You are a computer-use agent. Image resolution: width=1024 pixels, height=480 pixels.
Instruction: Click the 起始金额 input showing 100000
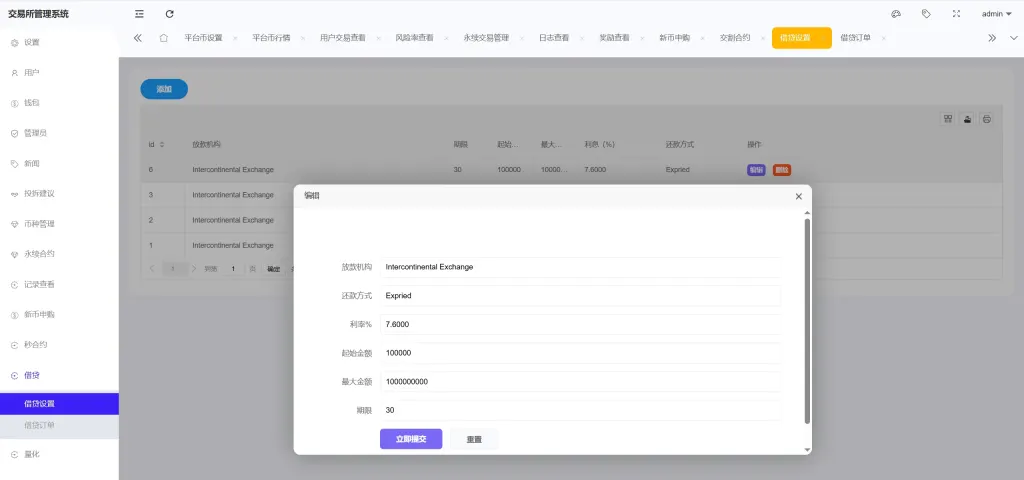[x=581, y=353]
